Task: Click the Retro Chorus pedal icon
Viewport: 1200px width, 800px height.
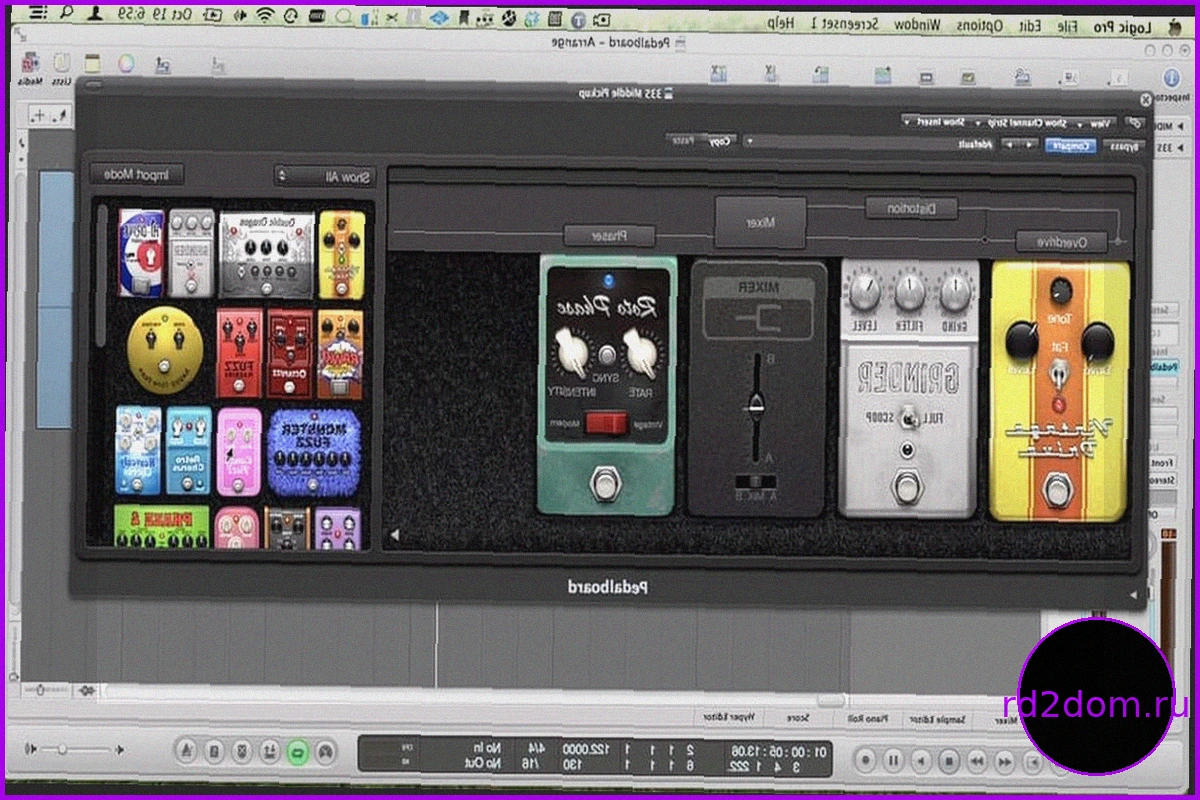Action: pos(189,450)
